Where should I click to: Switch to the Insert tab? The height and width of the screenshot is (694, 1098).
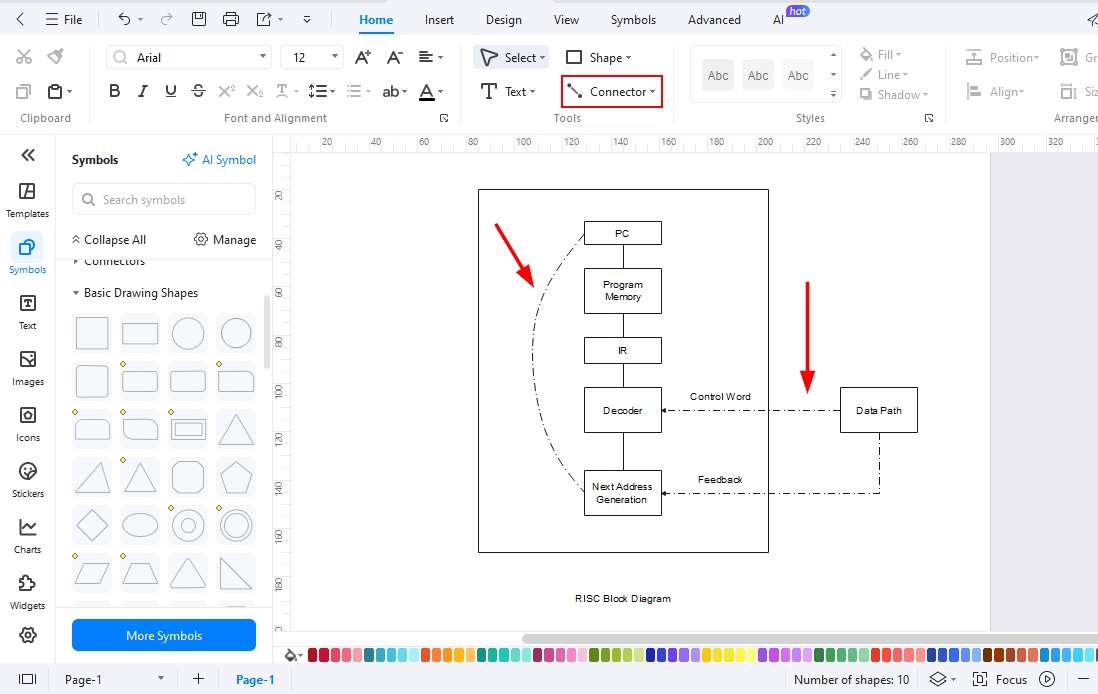click(439, 19)
